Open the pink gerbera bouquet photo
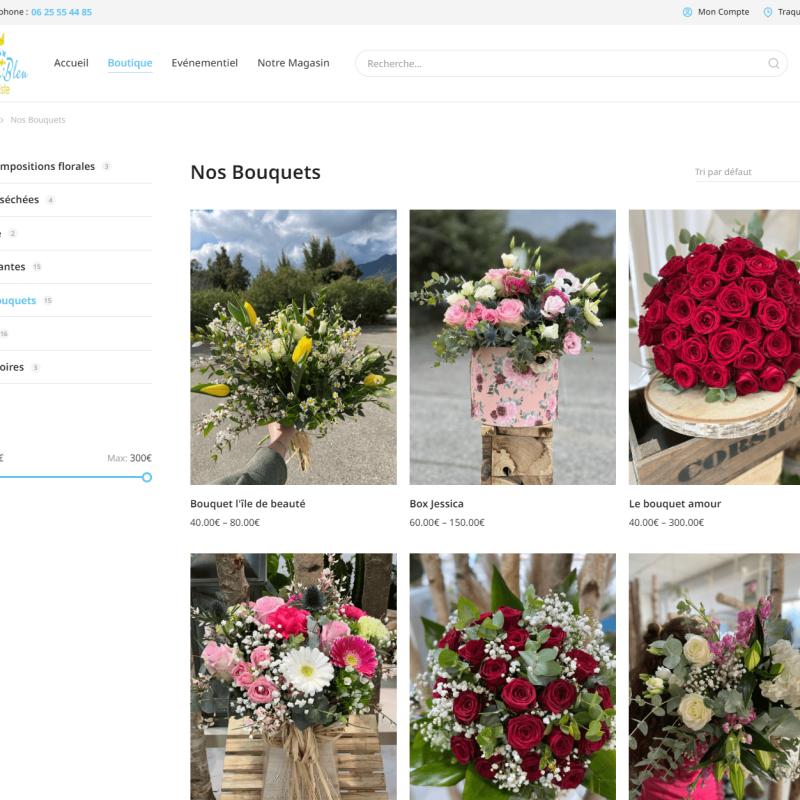Screen dimensions: 800x800 click(293, 677)
